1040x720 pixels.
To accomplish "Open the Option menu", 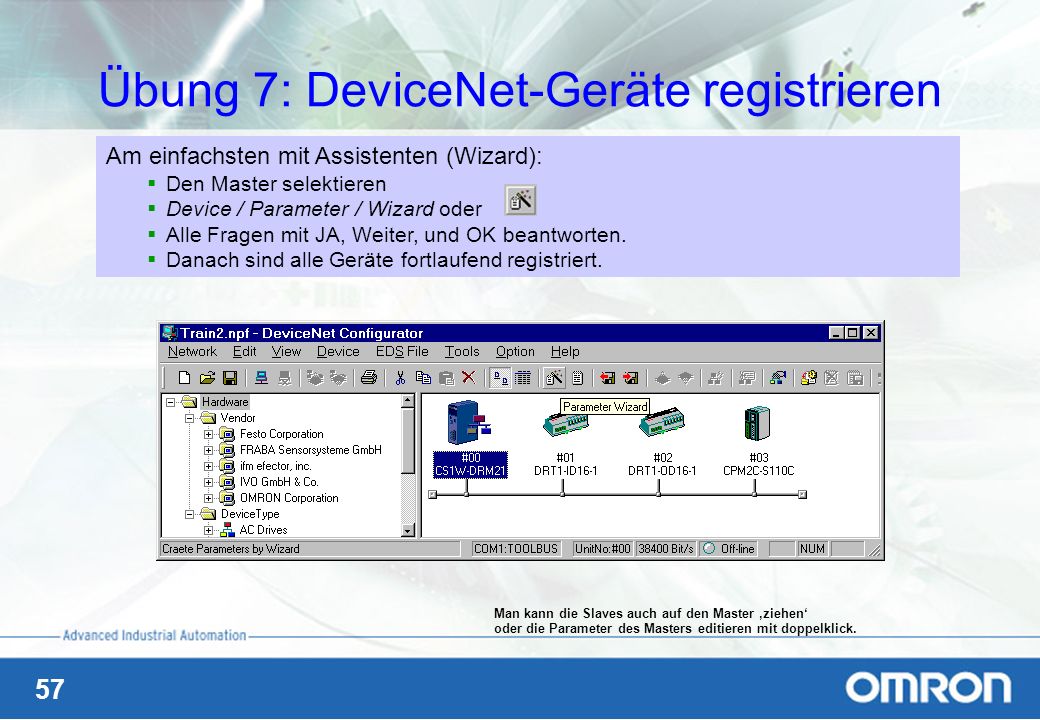I will pyautogui.click(x=515, y=351).
